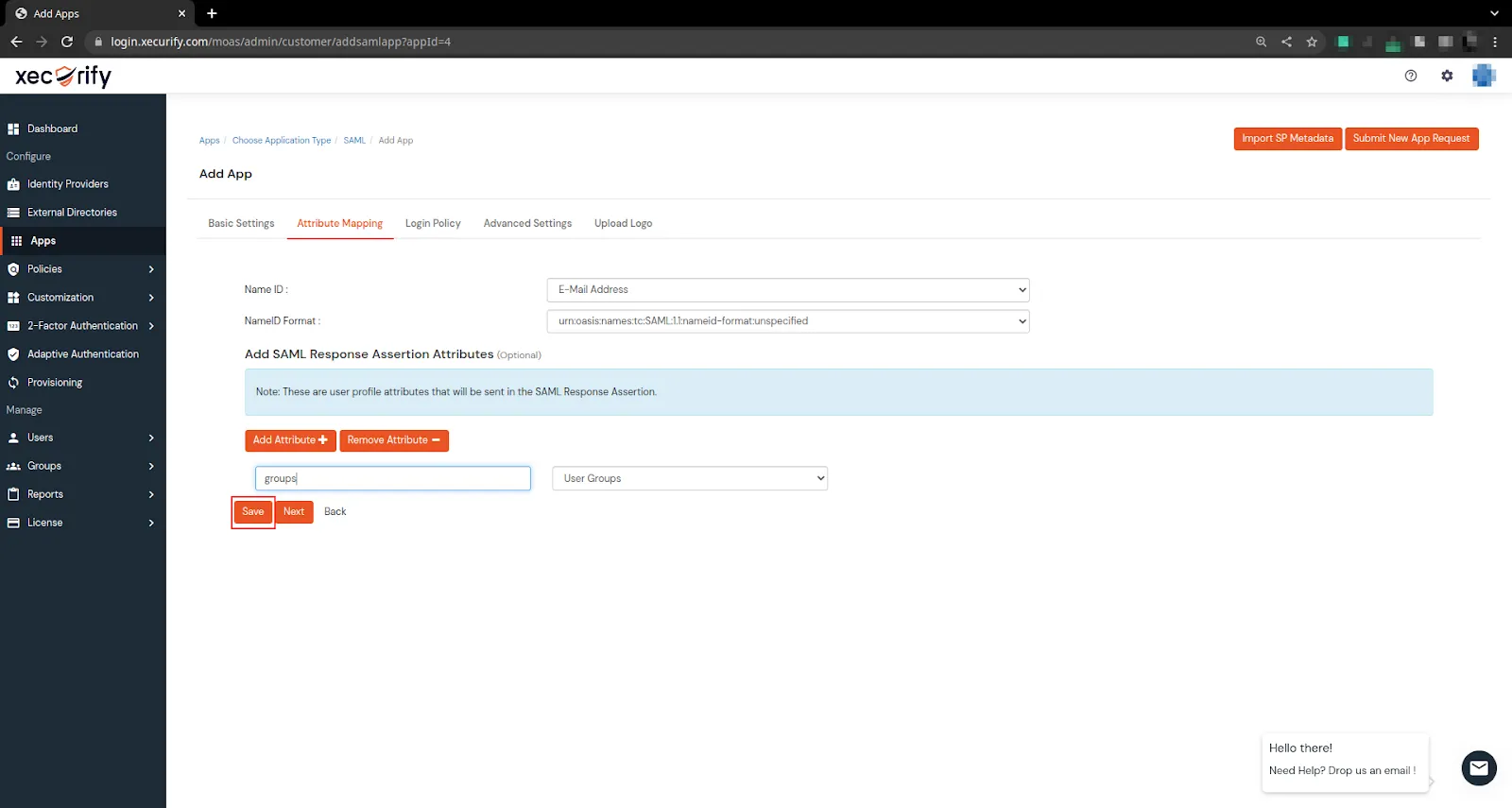
Task: Click the Next button
Action: click(294, 511)
